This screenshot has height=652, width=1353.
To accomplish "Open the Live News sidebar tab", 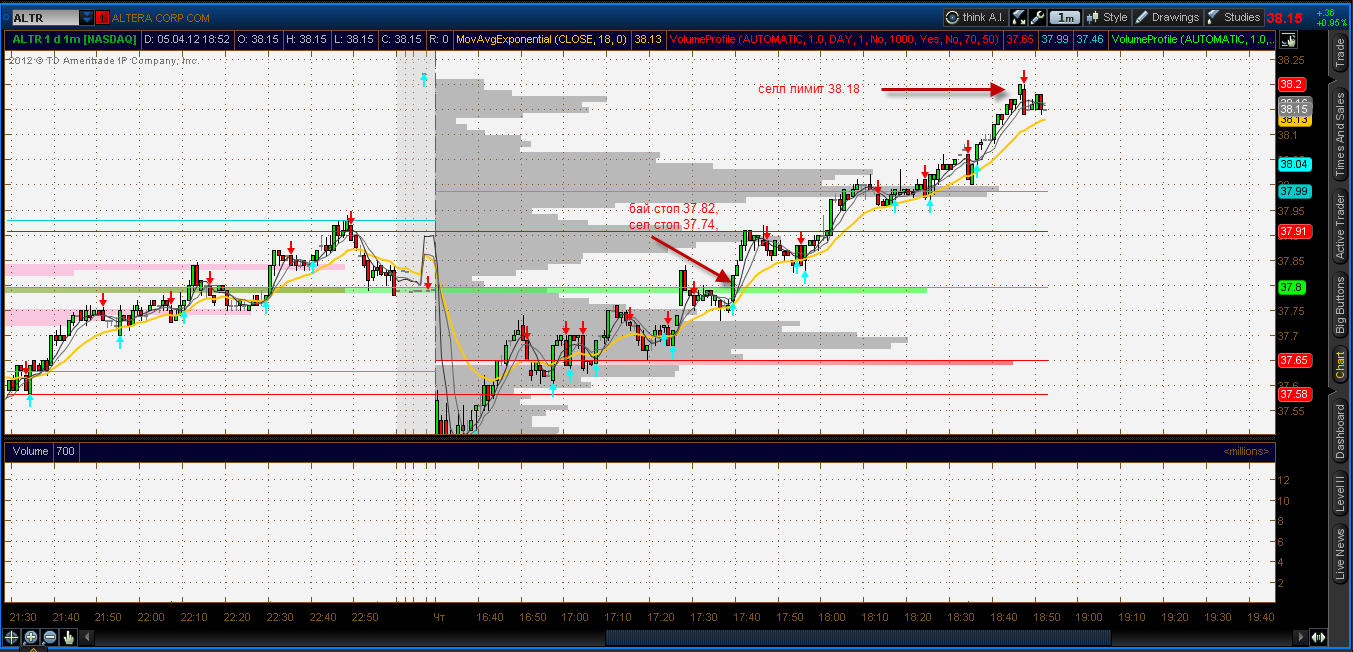I will click(1340, 556).
